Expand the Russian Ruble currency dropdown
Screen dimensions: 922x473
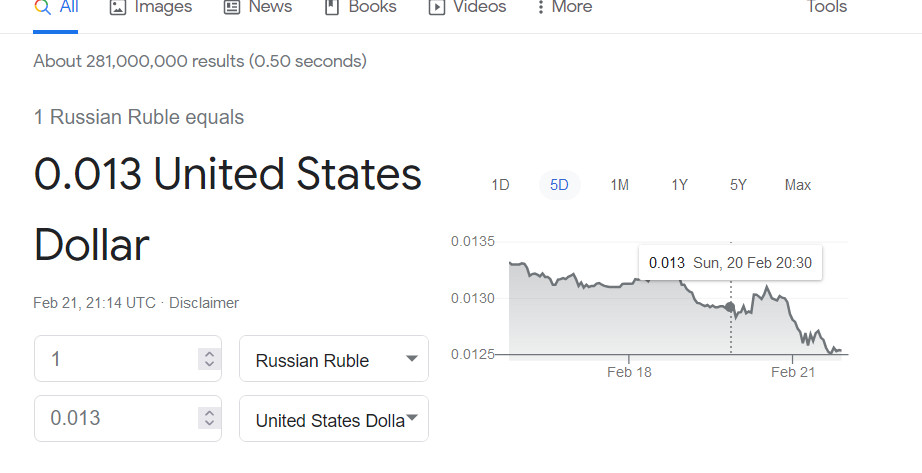pos(411,359)
